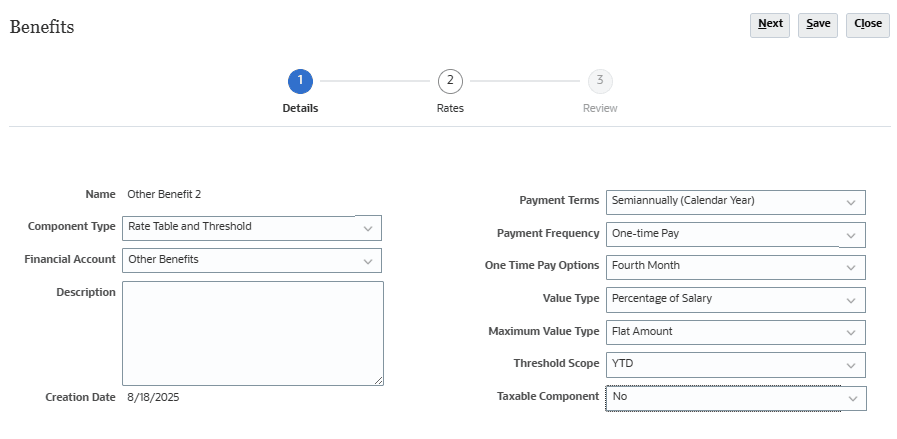This screenshot has width=897, height=439.
Task: Click the Review step circle numbered 3
Action: click(x=600, y=81)
